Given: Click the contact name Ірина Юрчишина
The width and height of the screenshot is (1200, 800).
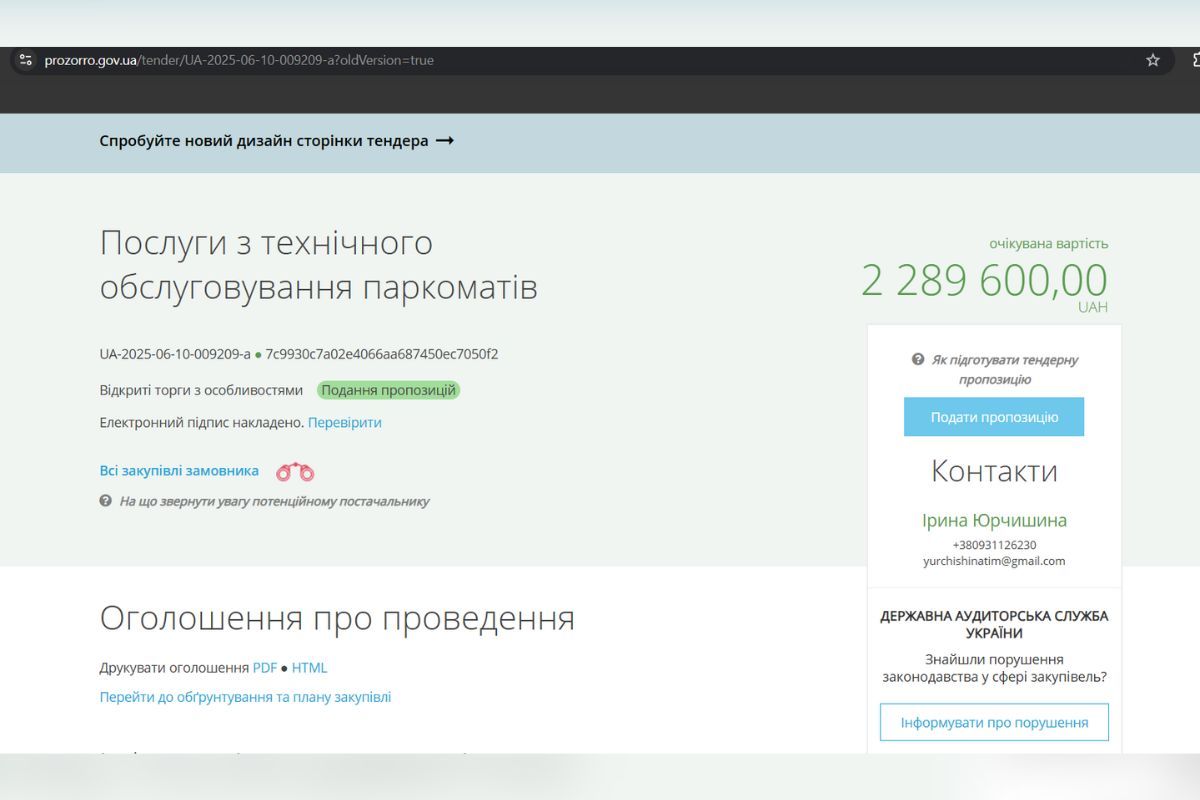Looking at the screenshot, I should click(994, 520).
